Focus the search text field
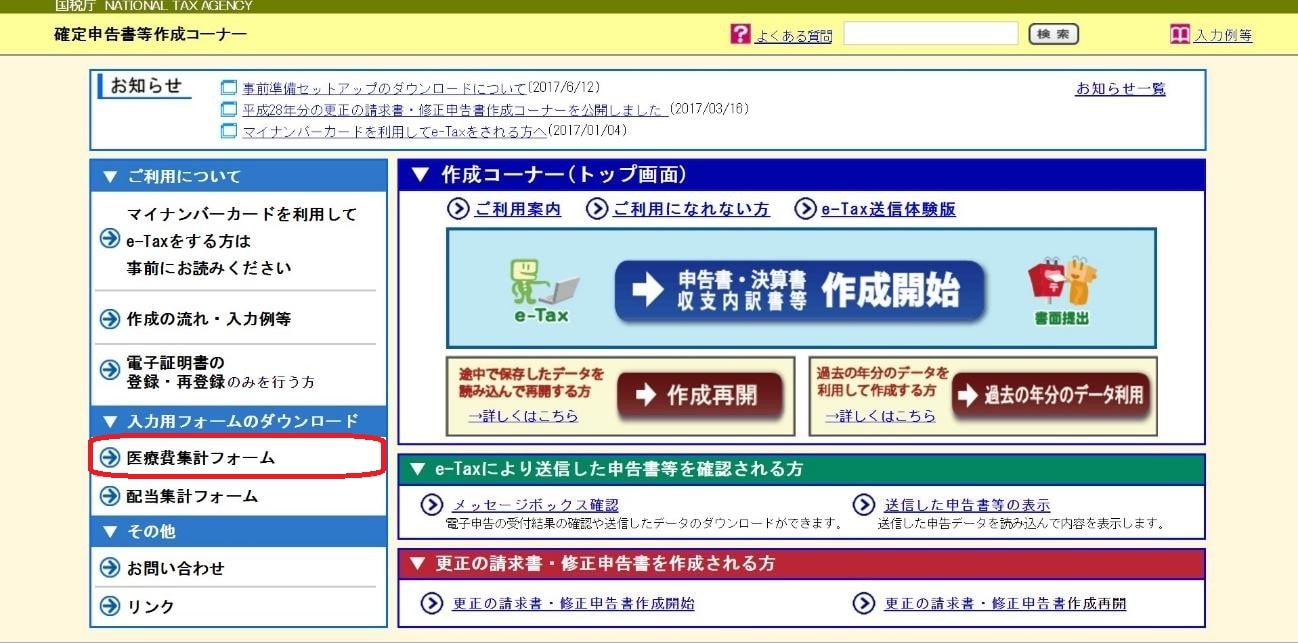The width and height of the screenshot is (1298, 643). pos(930,34)
